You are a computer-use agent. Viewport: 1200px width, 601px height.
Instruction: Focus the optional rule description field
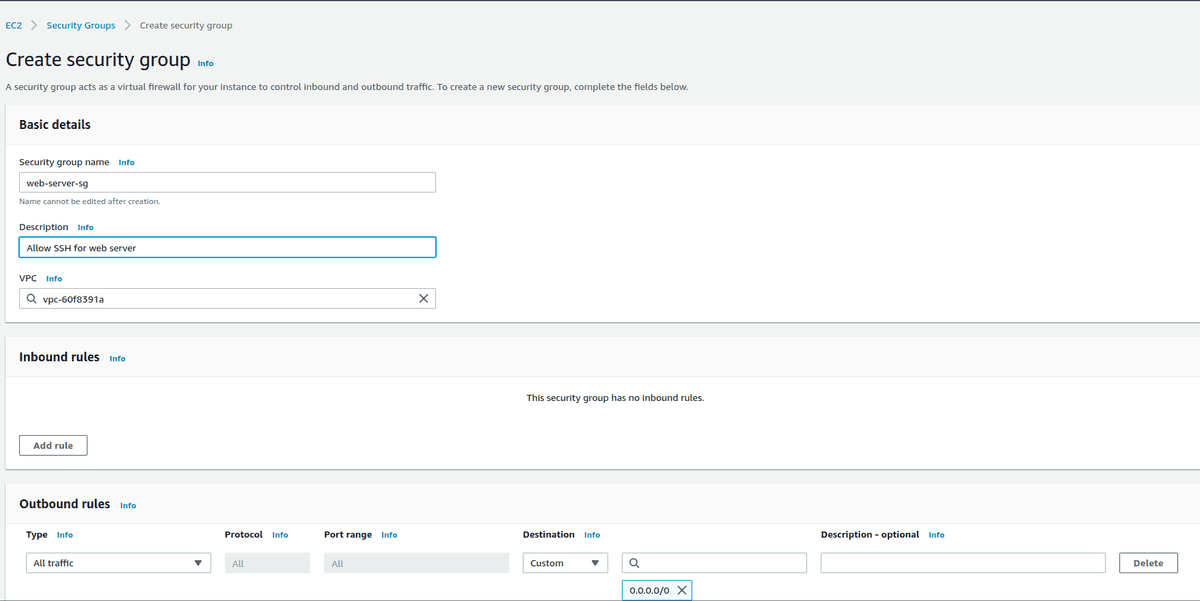[962, 562]
